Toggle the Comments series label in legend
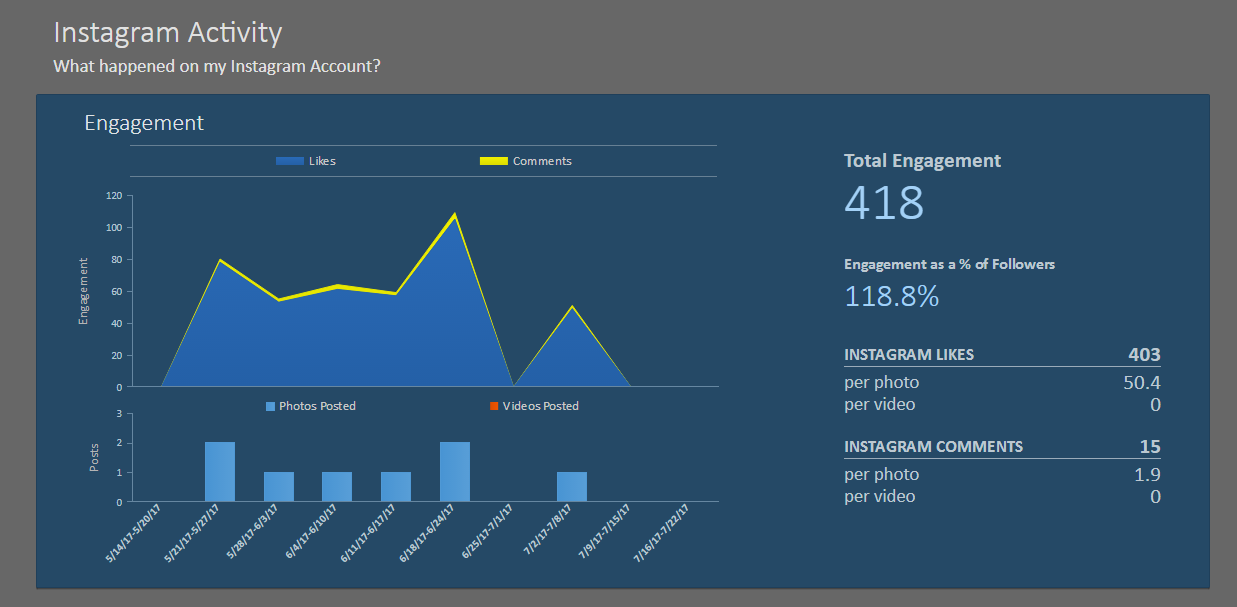Screen dimensions: 1237x607 click(x=542, y=161)
